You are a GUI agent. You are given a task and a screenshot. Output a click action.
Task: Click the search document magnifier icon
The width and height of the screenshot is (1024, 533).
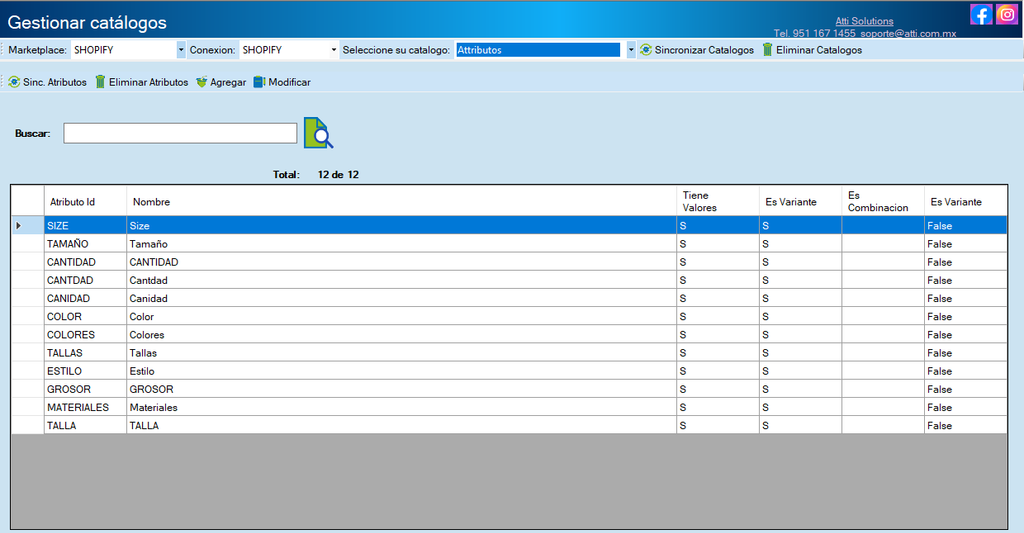pos(319,133)
